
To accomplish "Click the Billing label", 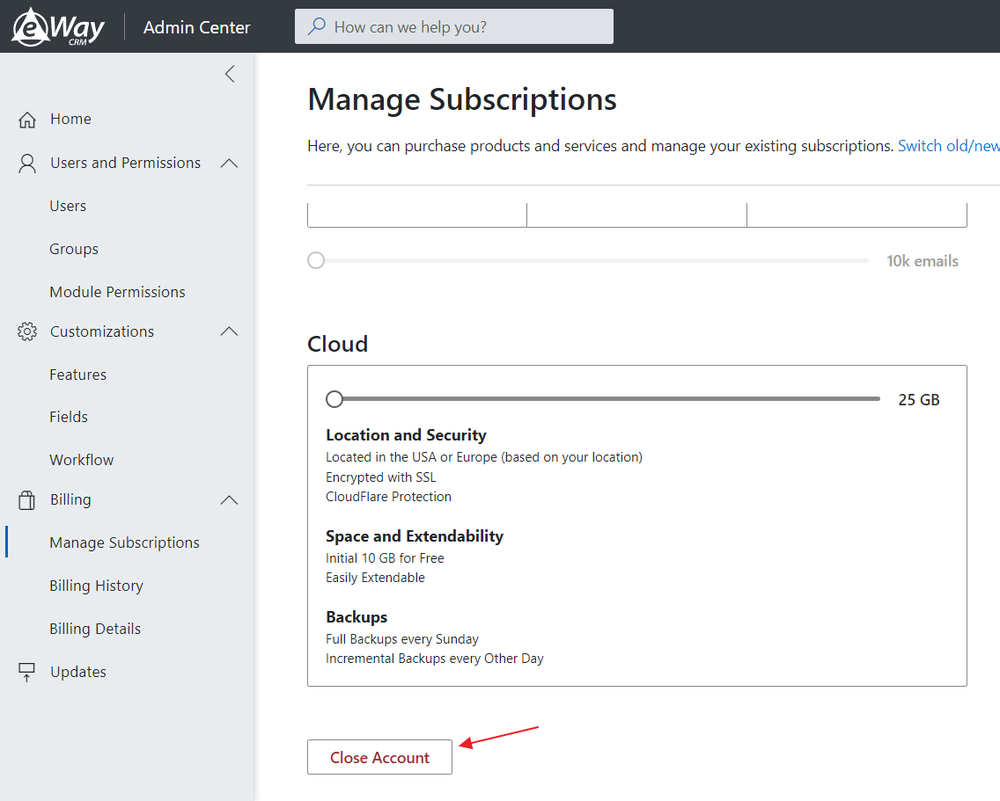I will coord(71,499).
